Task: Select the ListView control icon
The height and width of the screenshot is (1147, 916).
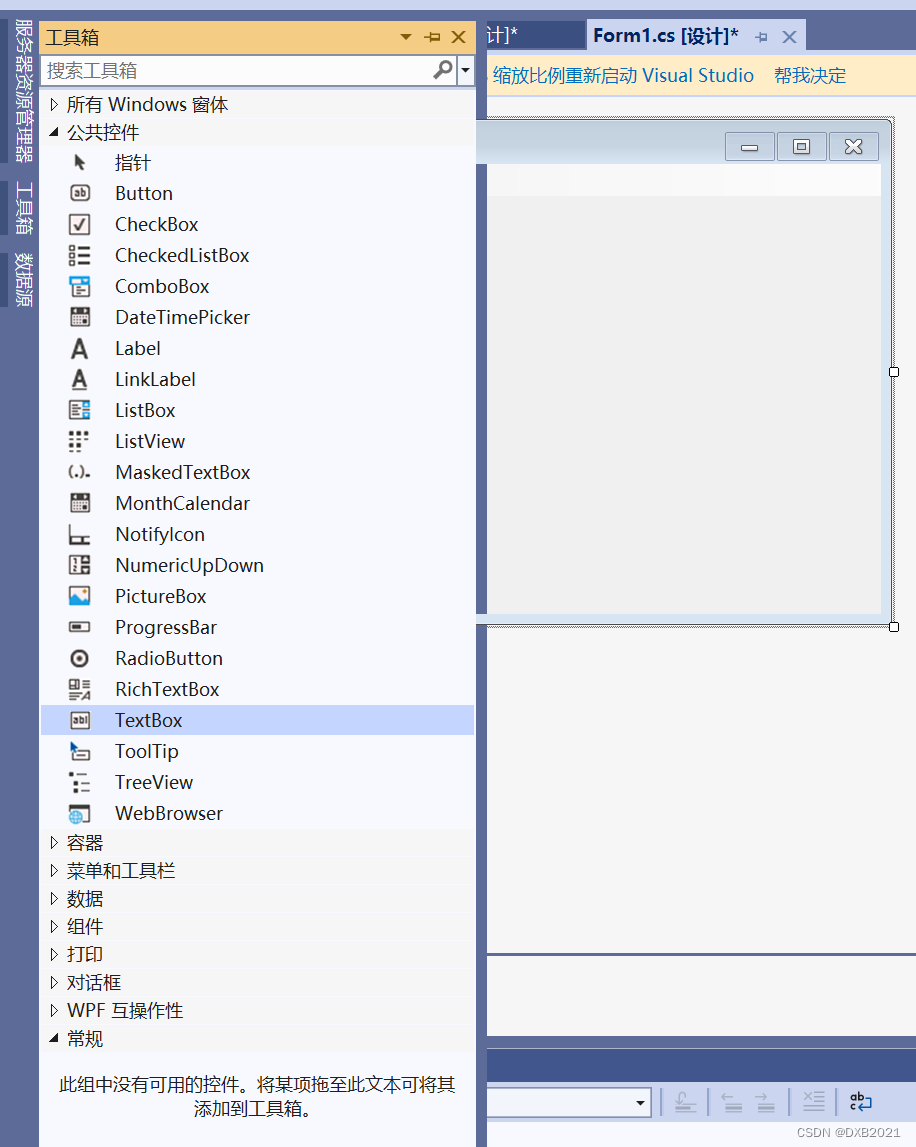Action: (80, 441)
